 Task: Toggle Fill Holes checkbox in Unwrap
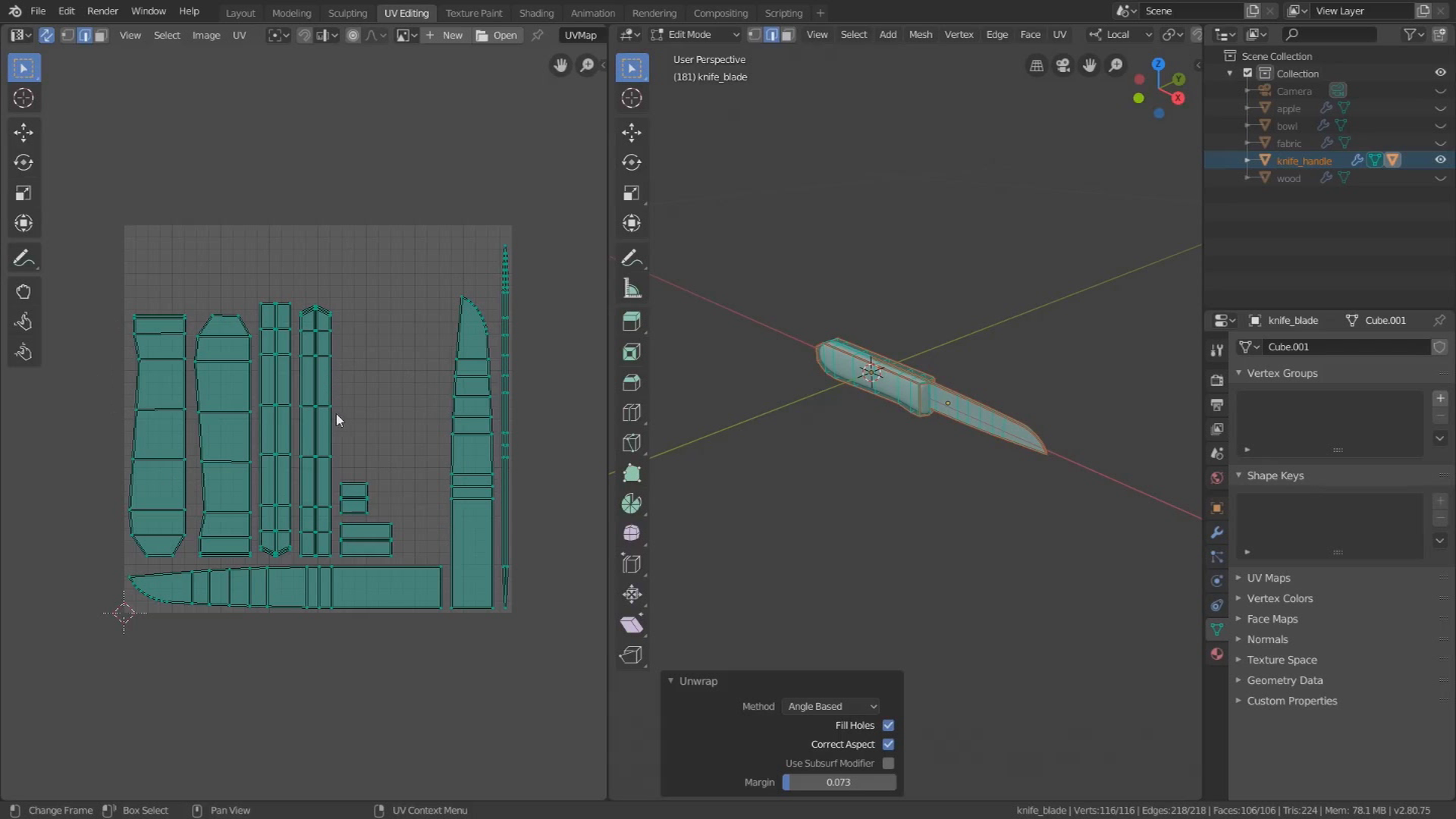(x=888, y=725)
